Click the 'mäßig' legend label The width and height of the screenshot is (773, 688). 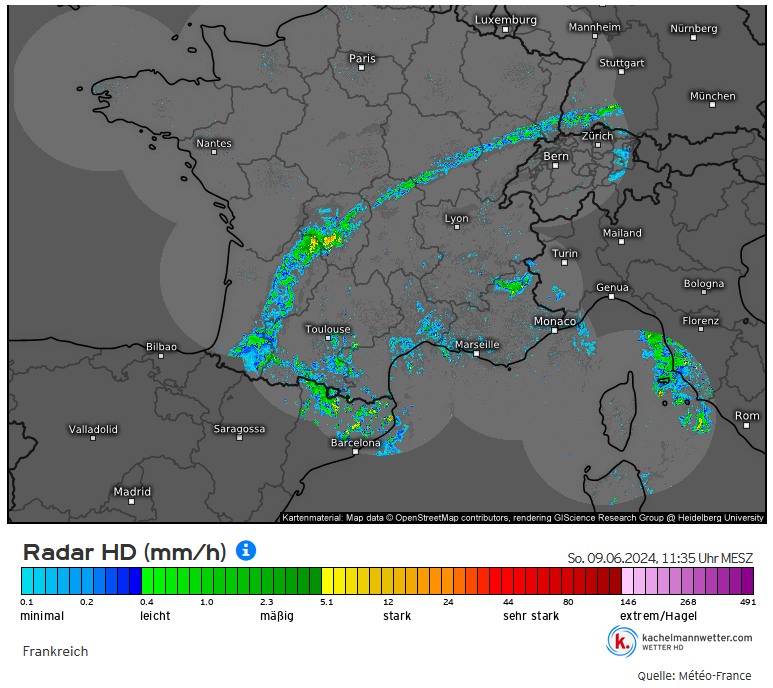(277, 616)
